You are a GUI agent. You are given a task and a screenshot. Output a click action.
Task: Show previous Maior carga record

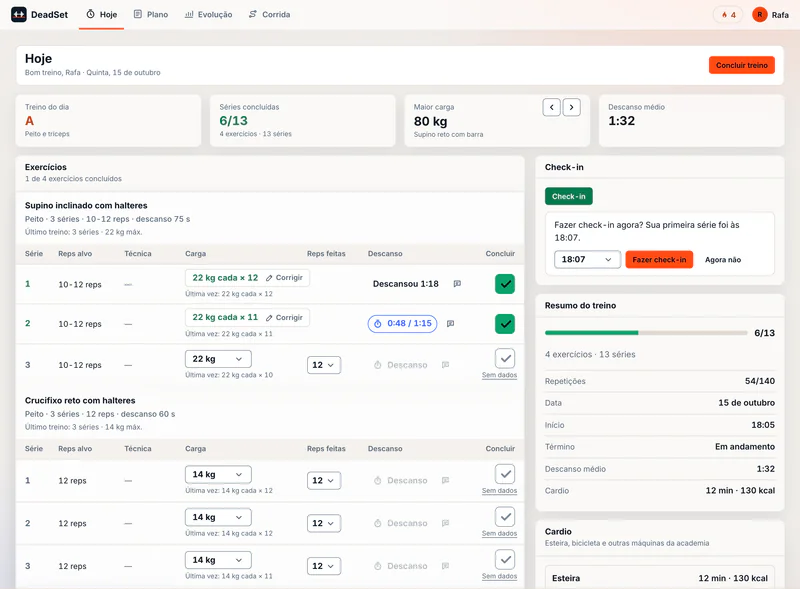coord(552,107)
